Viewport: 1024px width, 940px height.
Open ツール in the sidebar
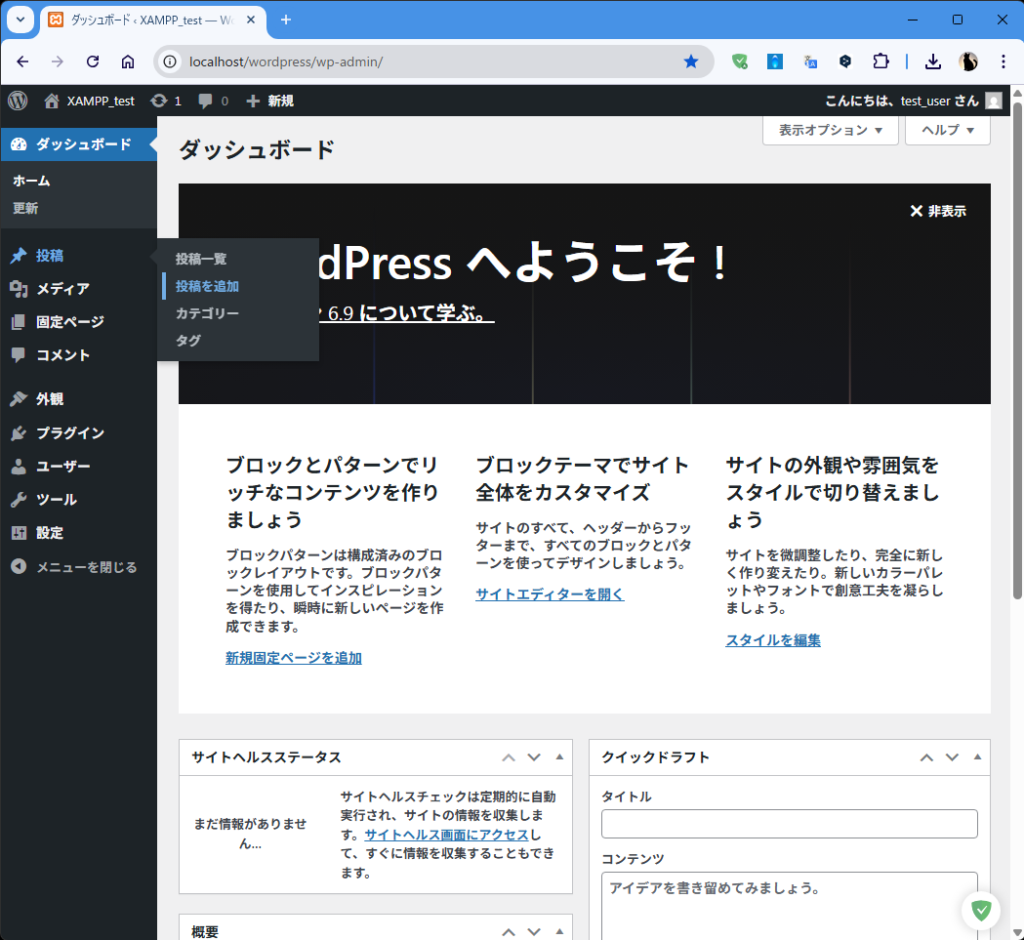click(56, 499)
